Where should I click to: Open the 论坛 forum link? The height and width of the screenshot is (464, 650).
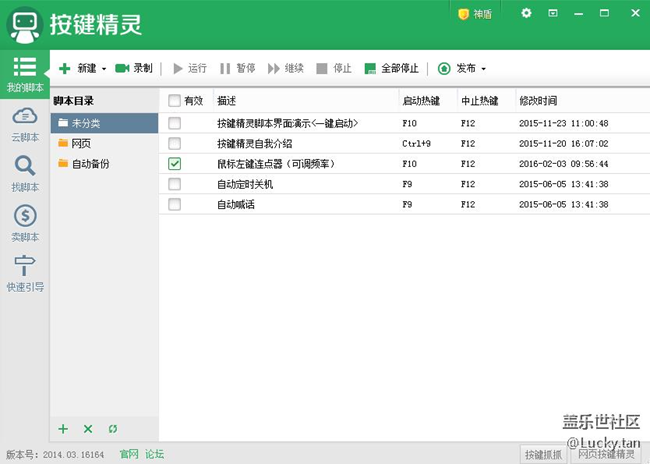pyautogui.click(x=154, y=454)
